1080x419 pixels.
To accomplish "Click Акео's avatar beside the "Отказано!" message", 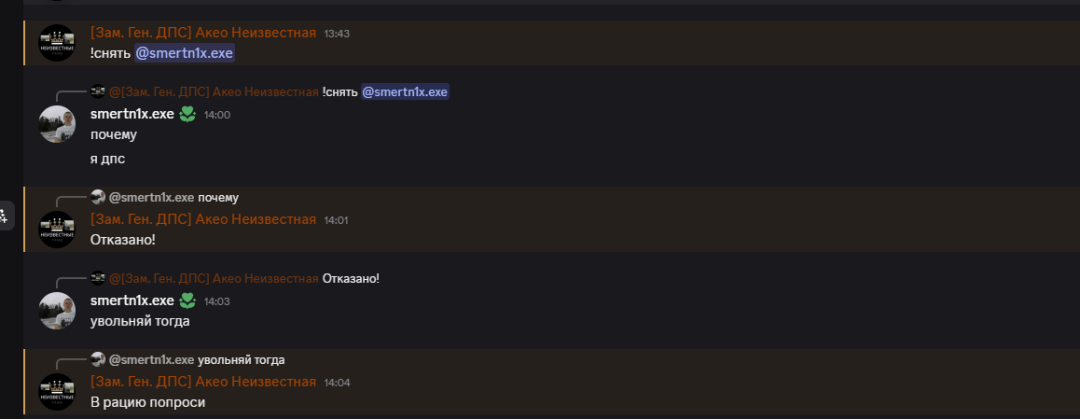I will 56,229.
